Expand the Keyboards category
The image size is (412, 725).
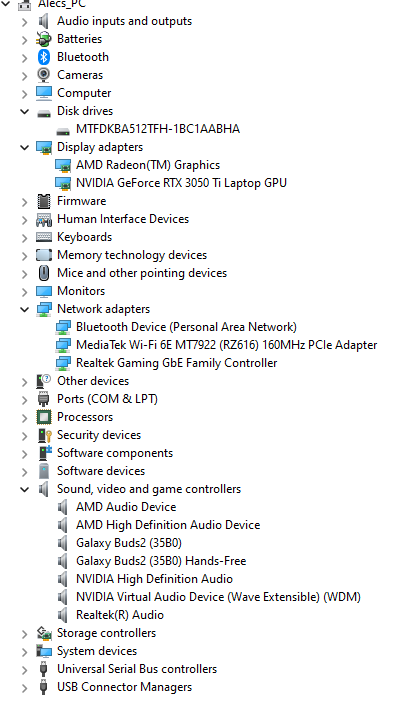click(25, 238)
